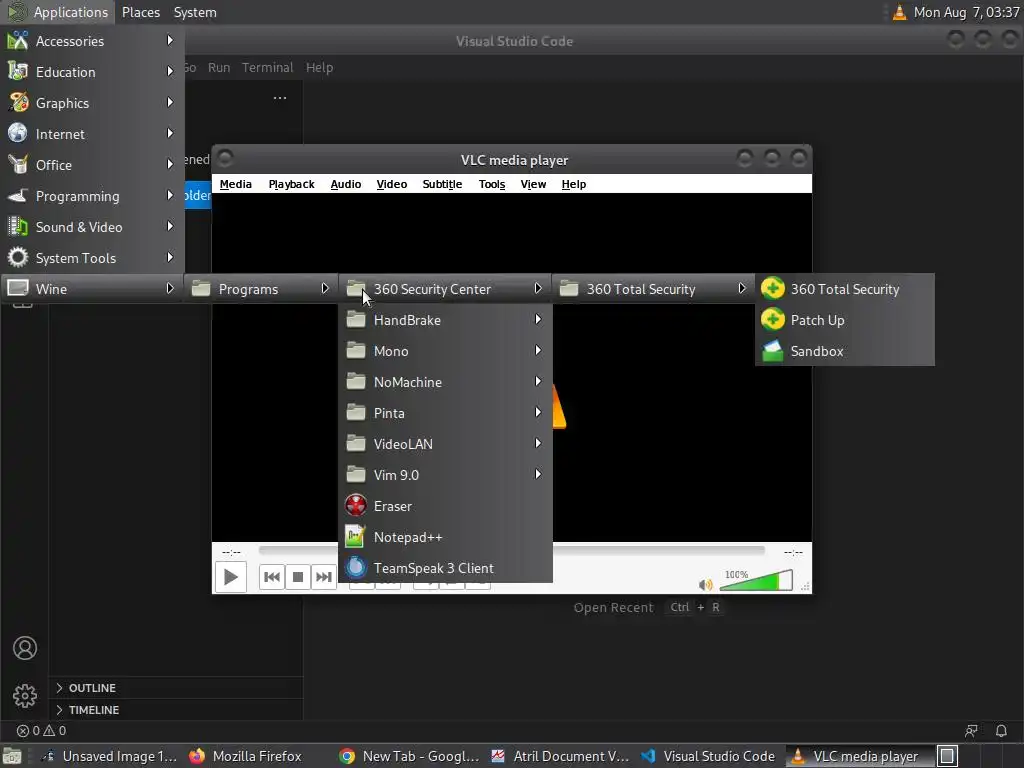
Task: Expand the Vim 9.0 folder submenu
Action: pyautogui.click(x=445, y=475)
